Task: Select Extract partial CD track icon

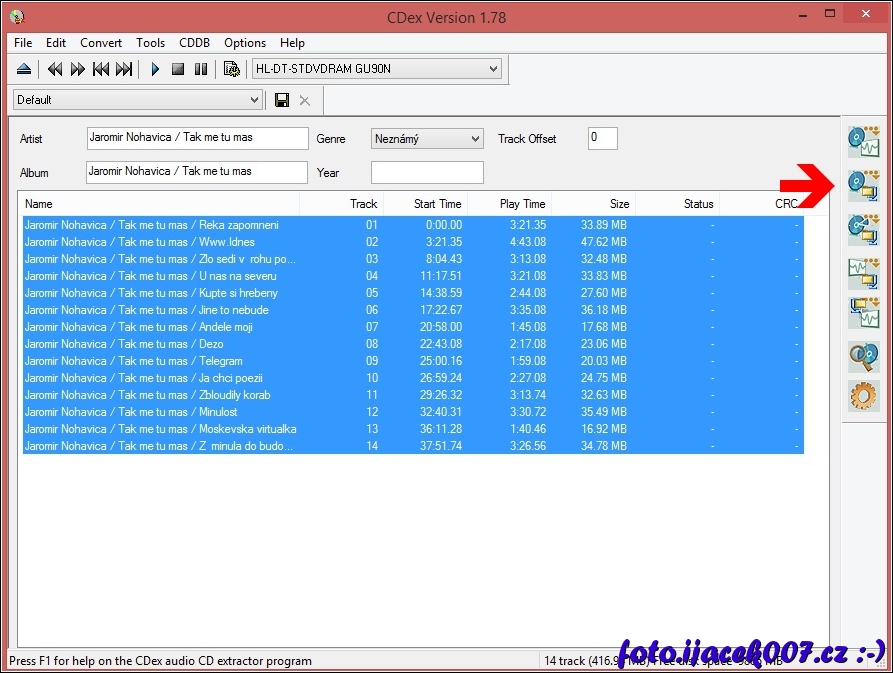Action: click(862, 228)
